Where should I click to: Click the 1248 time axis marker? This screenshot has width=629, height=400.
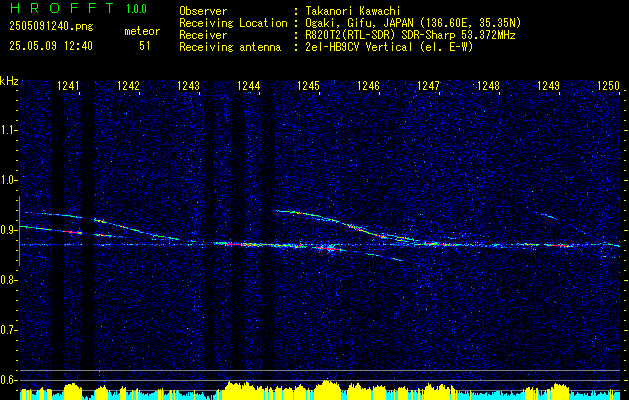point(489,85)
